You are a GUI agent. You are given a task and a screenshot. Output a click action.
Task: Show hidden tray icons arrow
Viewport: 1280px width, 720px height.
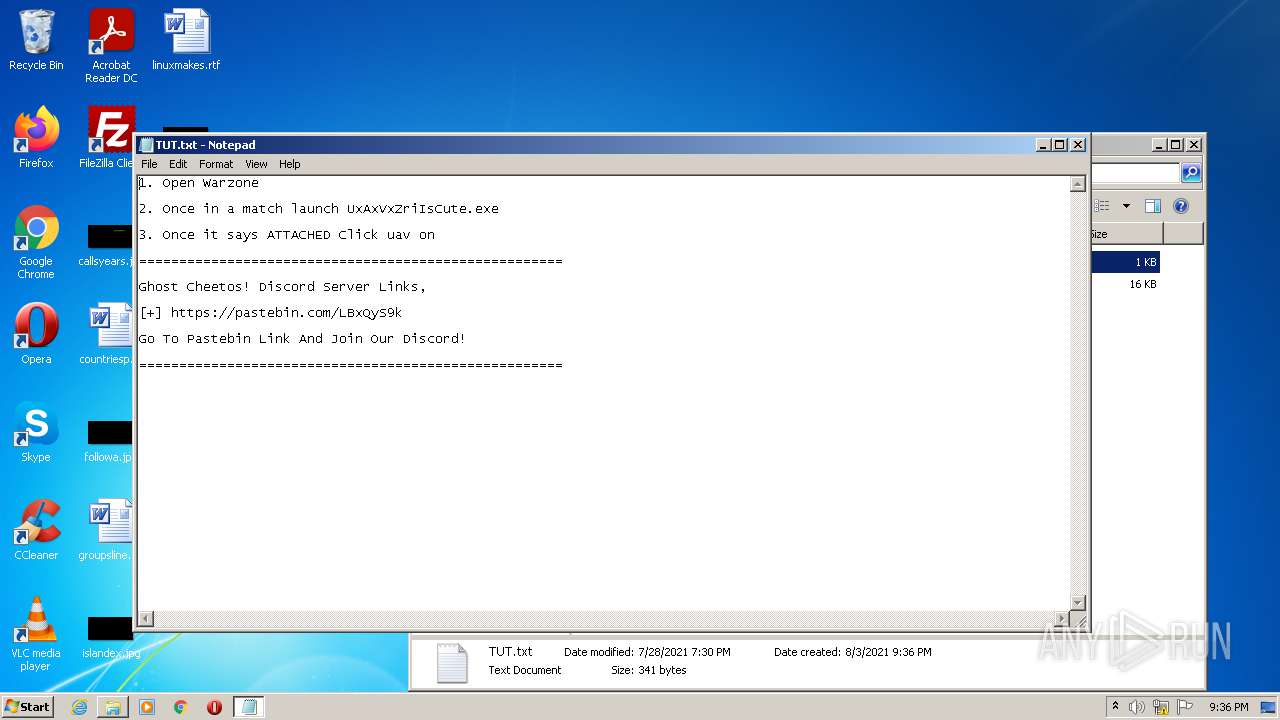[x=1115, y=707]
